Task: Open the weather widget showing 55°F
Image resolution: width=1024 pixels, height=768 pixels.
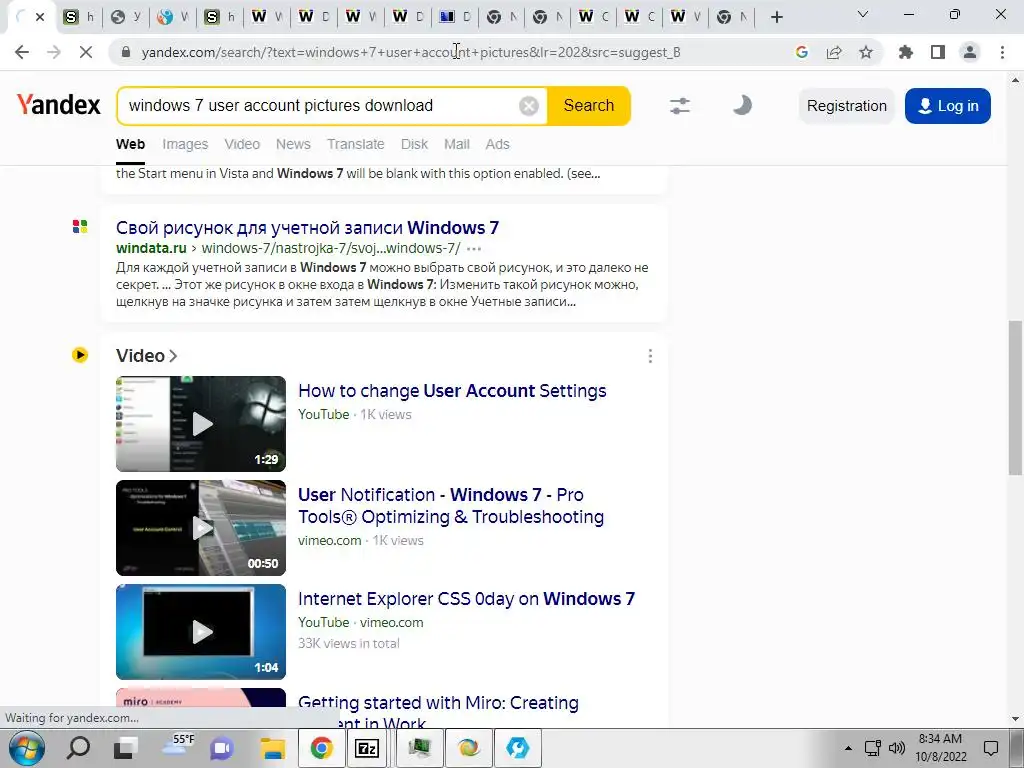Action: [x=177, y=746]
